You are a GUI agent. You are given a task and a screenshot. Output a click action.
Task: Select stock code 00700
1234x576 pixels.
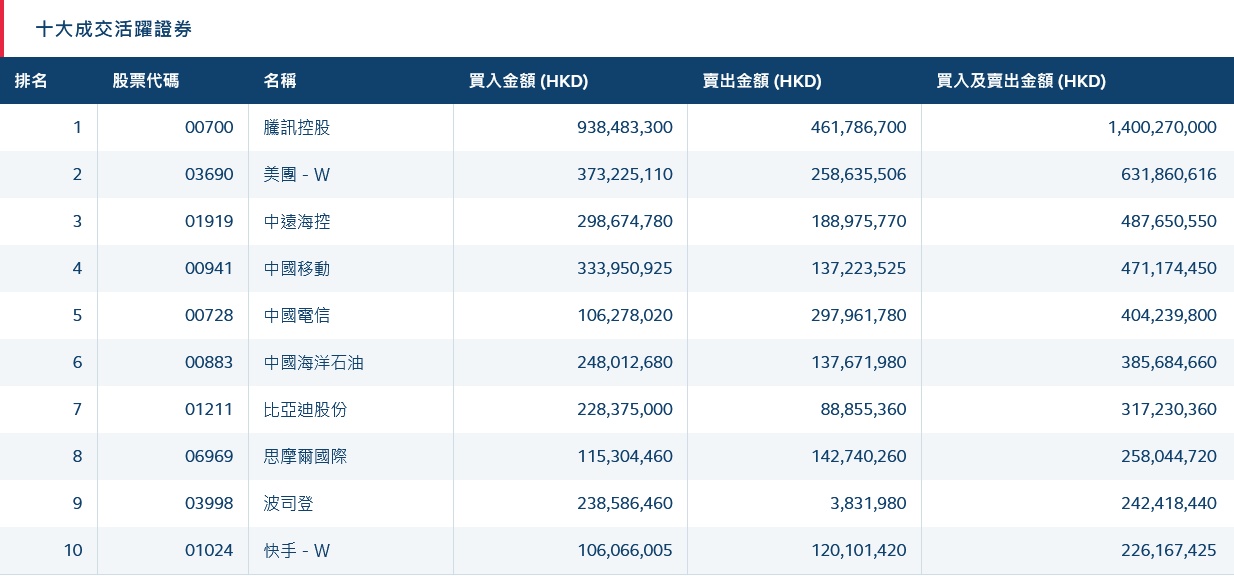click(x=209, y=127)
